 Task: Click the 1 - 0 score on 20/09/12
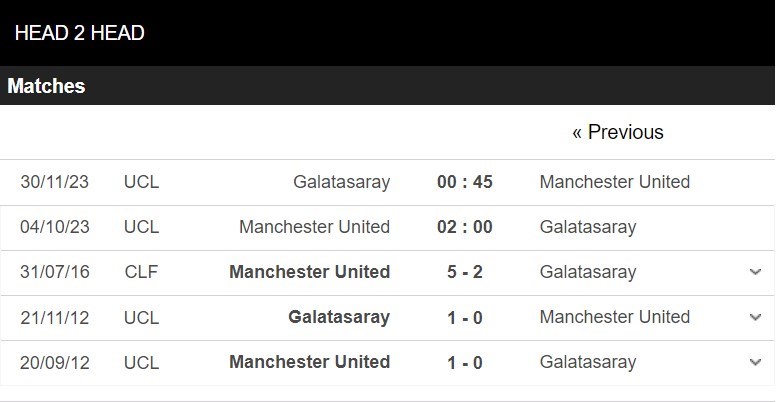[464, 362]
